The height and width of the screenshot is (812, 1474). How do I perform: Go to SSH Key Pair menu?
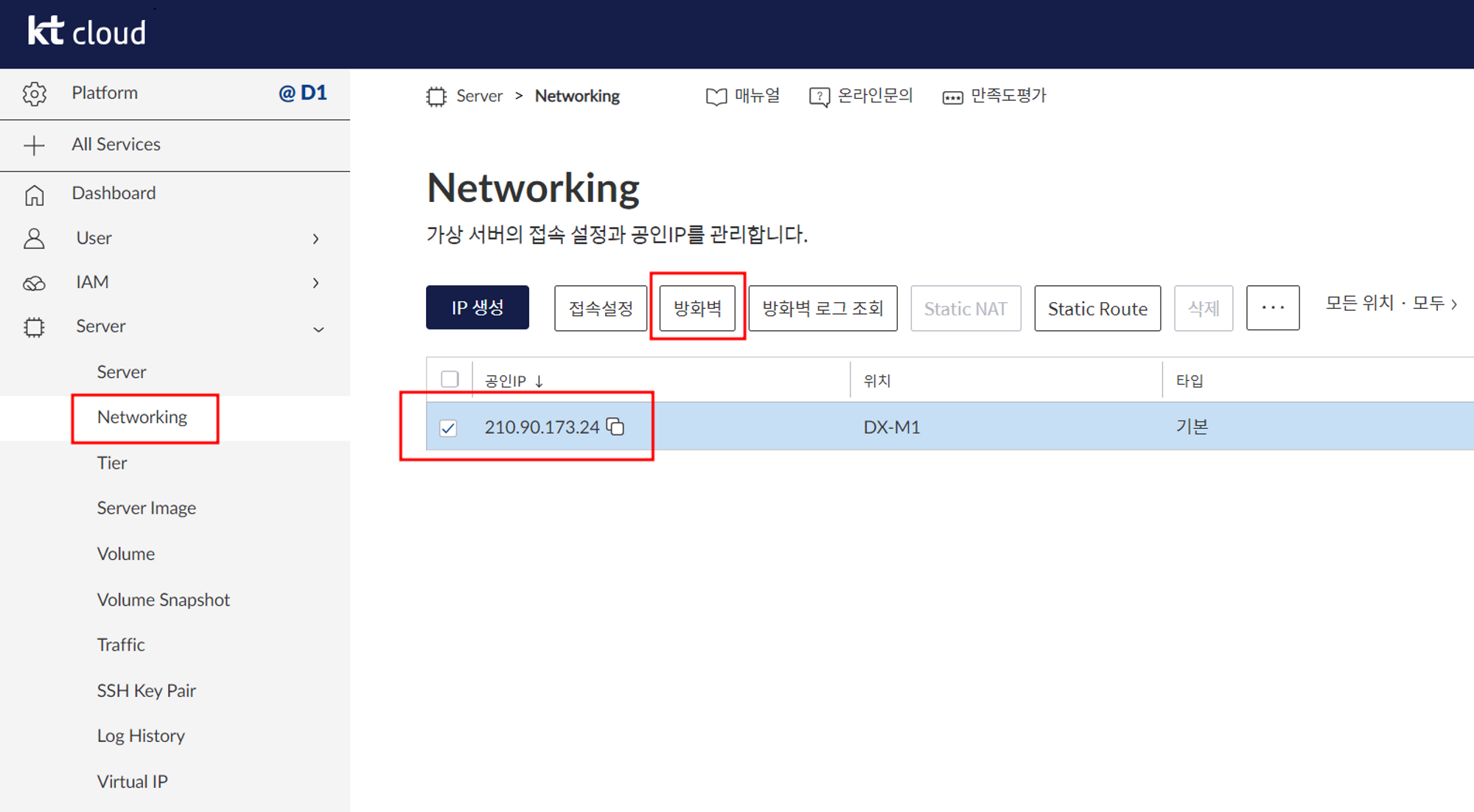146,690
